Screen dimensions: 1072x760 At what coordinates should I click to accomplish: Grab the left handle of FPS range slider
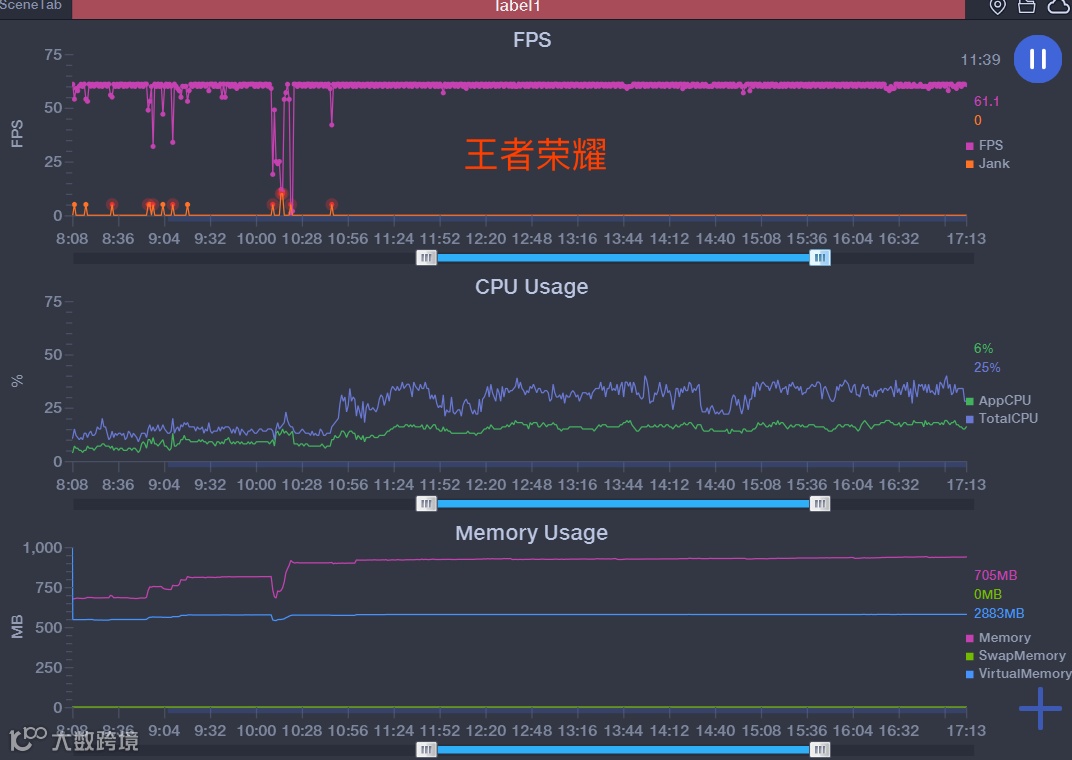(426, 258)
